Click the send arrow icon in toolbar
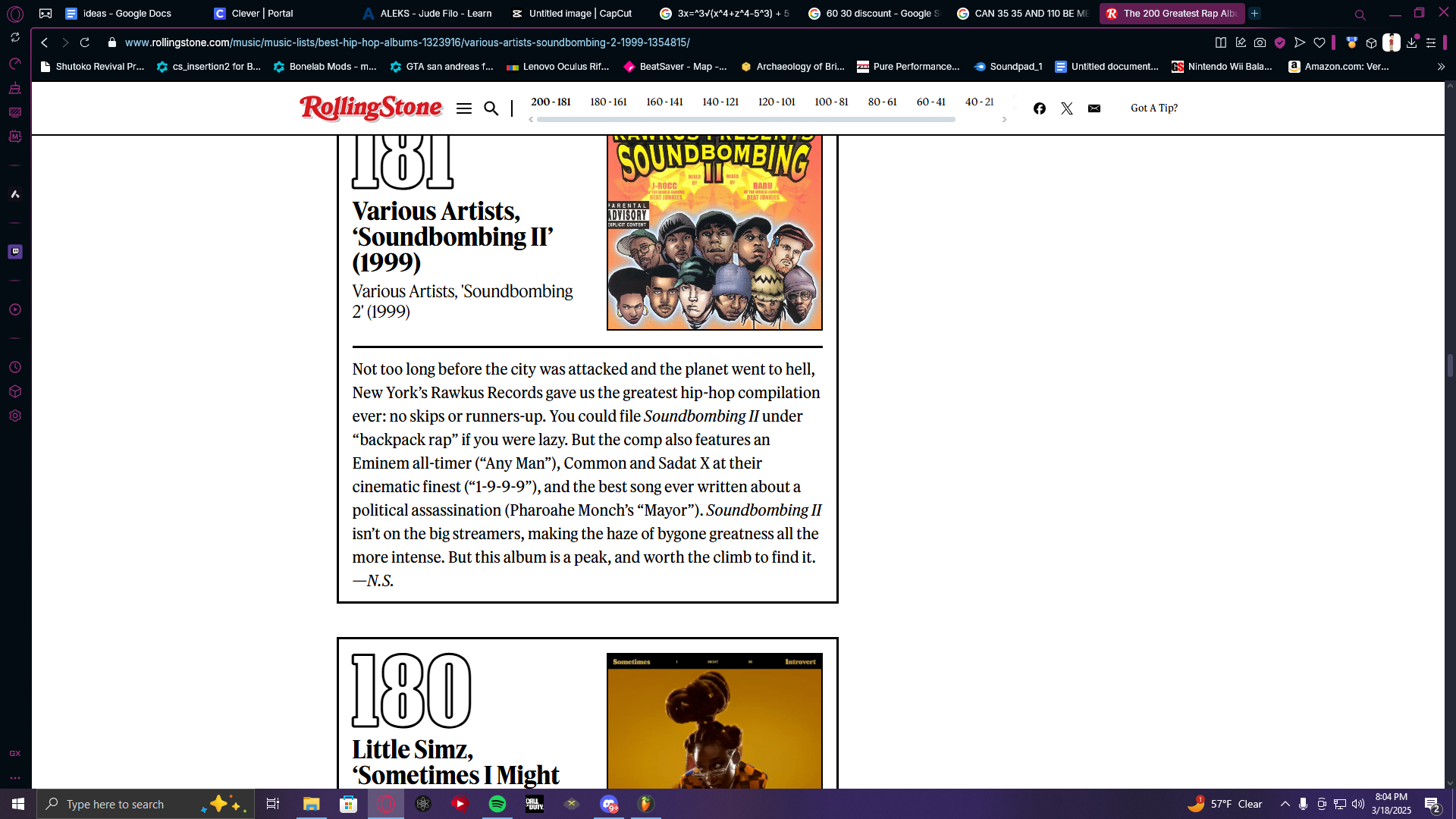 pyautogui.click(x=1300, y=42)
